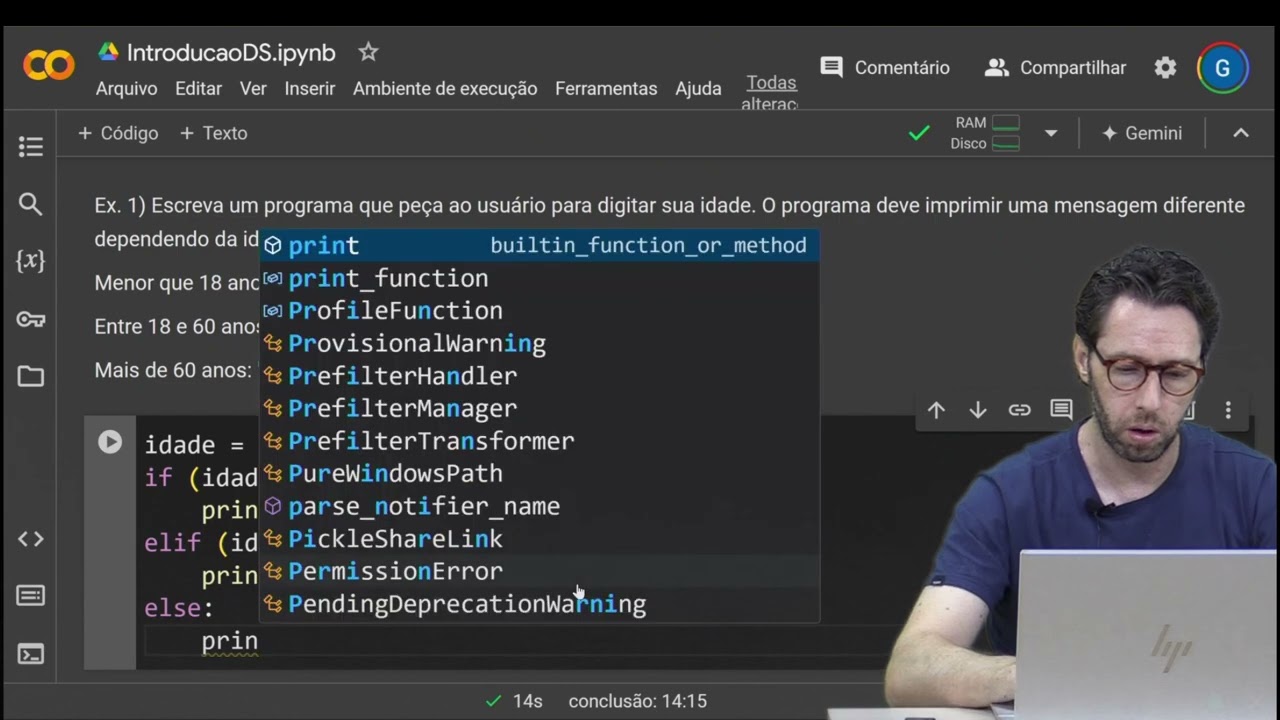Move cell down with the arrow icon
Image resolution: width=1280 pixels, height=720 pixels.
[x=978, y=410]
